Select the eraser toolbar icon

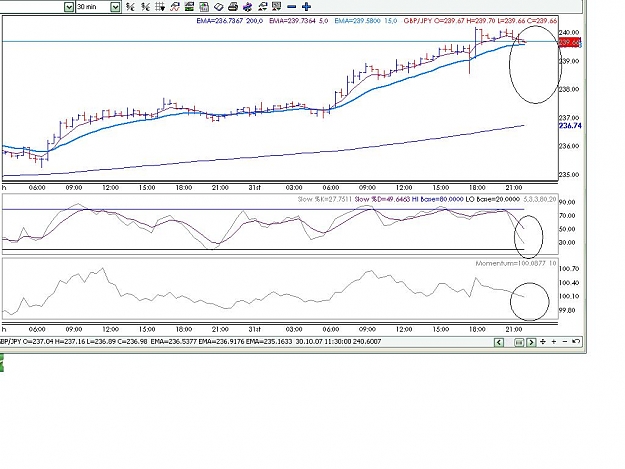click(x=218, y=7)
